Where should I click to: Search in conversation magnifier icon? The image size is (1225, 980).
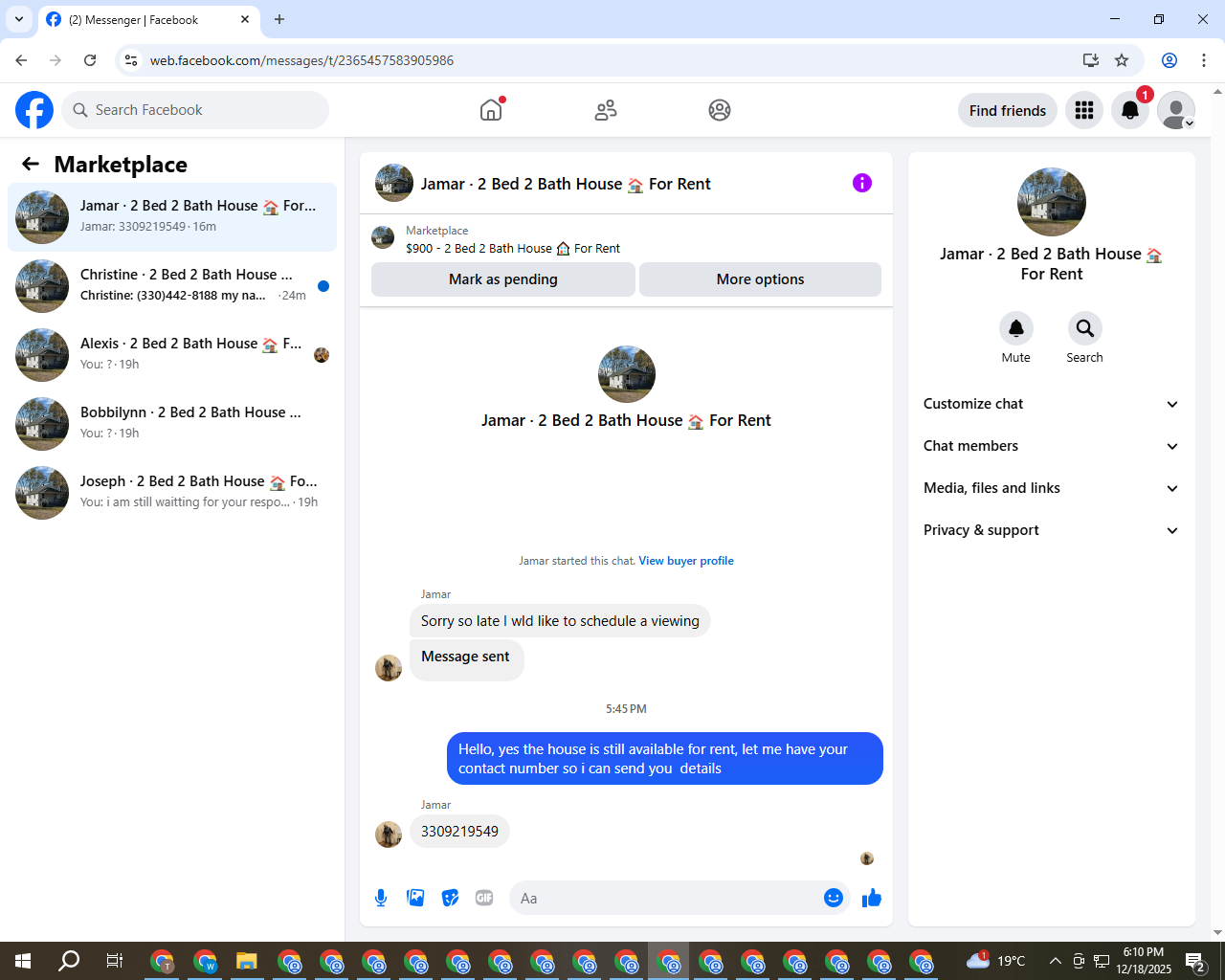tap(1085, 328)
